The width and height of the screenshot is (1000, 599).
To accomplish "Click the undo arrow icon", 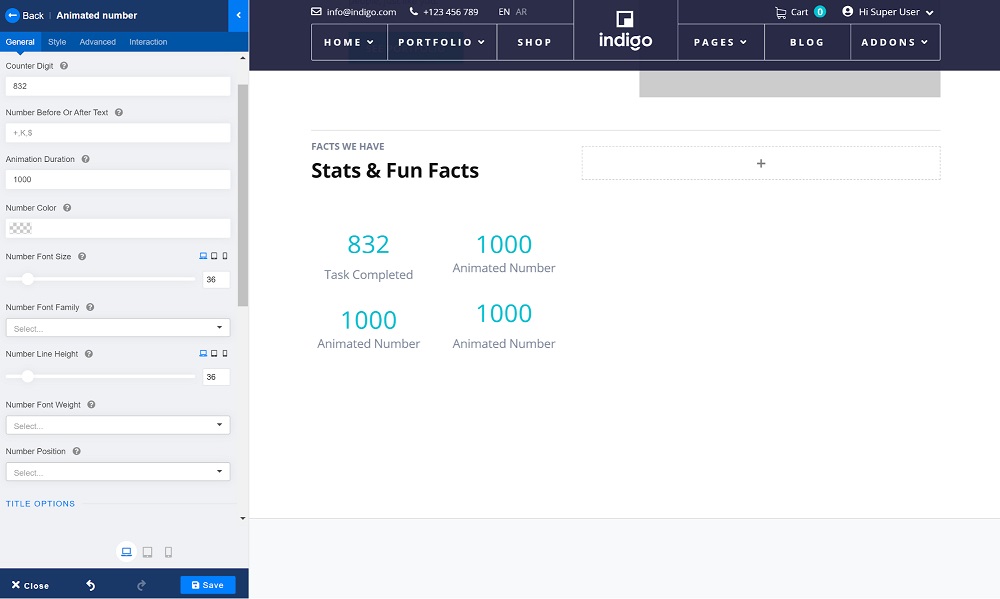I will pos(91,585).
